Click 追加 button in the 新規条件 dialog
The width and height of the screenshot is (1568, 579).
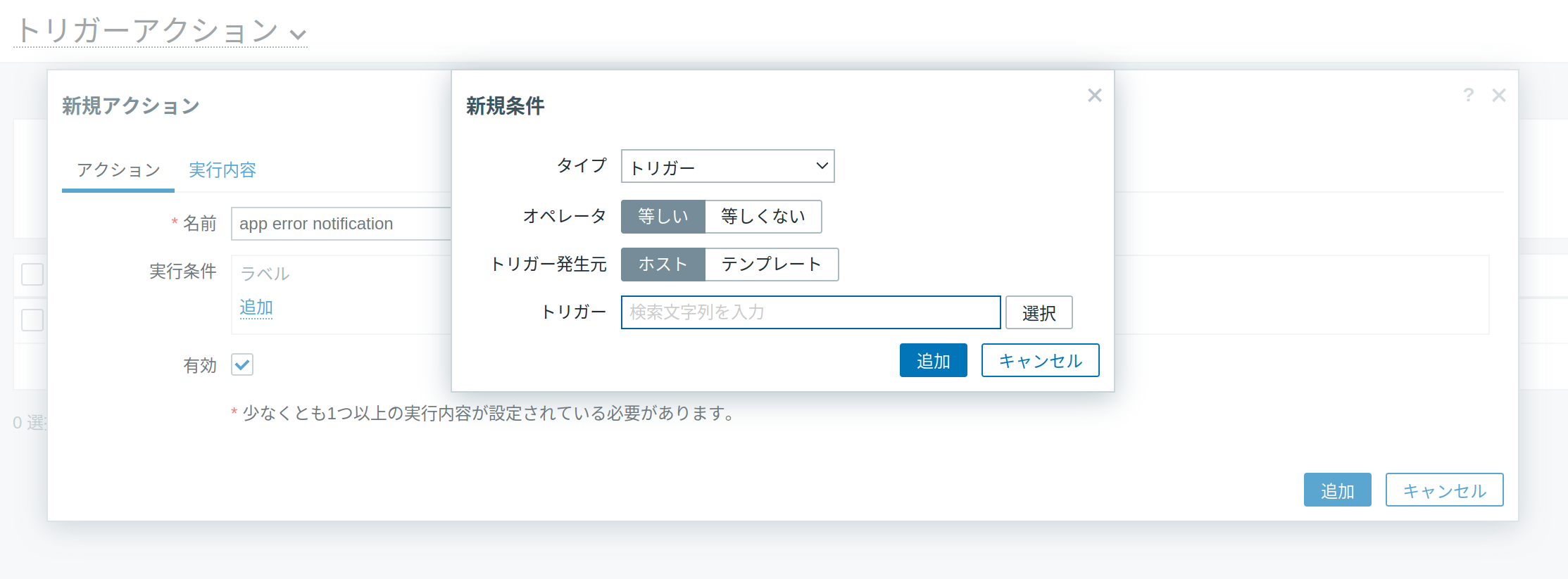click(x=933, y=360)
